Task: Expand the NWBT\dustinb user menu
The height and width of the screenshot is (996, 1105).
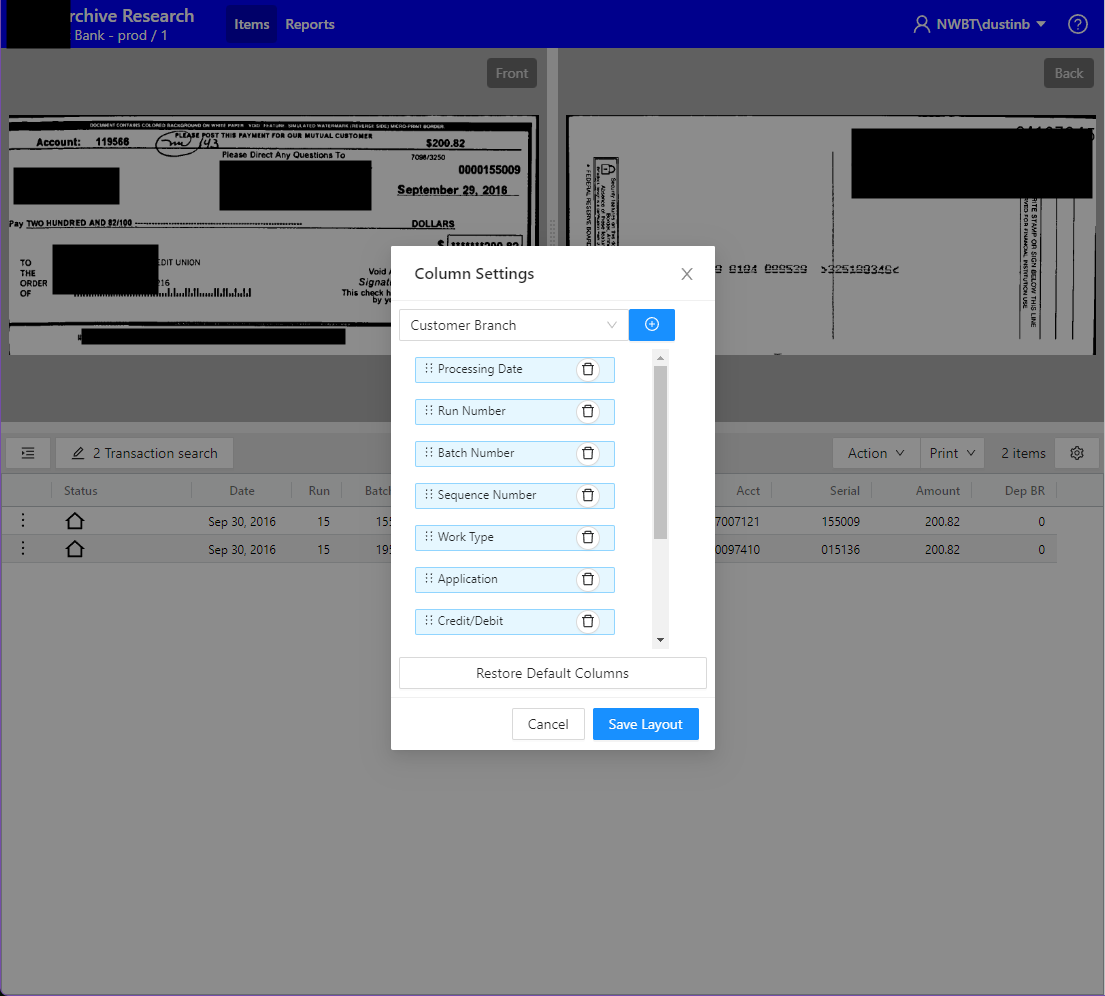Action: pos(978,23)
